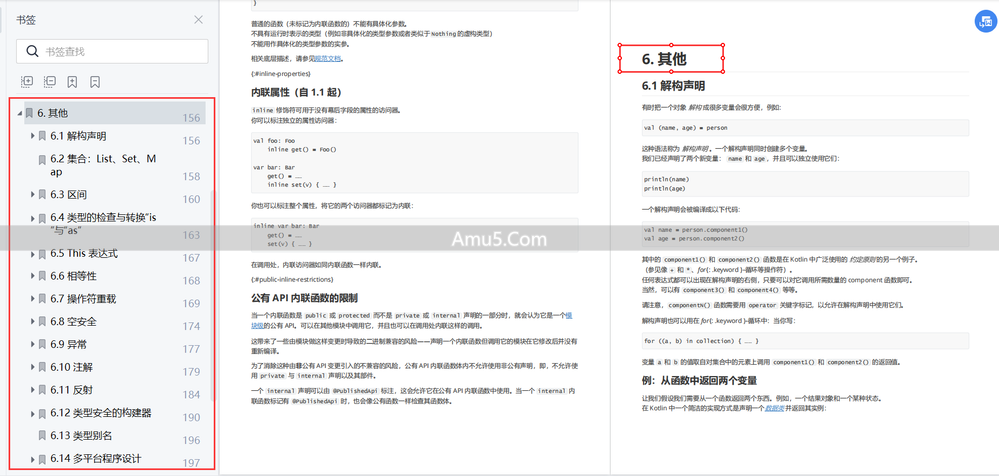This screenshot has height=476, width=999.
Task: Follow the 数据类 link on right page
Action: tap(775, 408)
